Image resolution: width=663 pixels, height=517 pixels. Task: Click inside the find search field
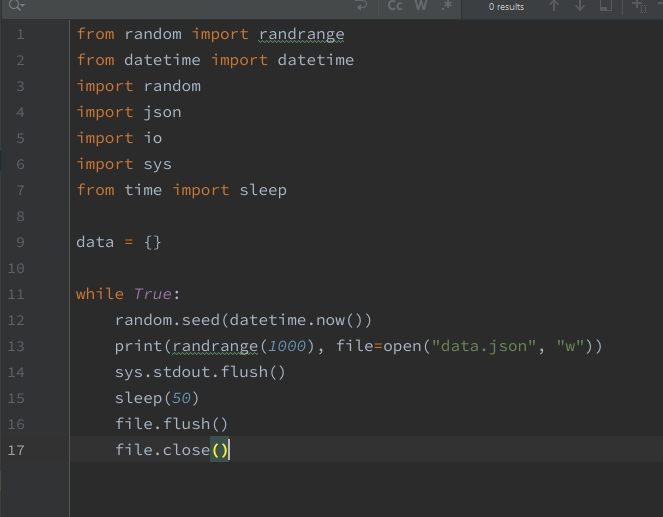tap(180, 6)
